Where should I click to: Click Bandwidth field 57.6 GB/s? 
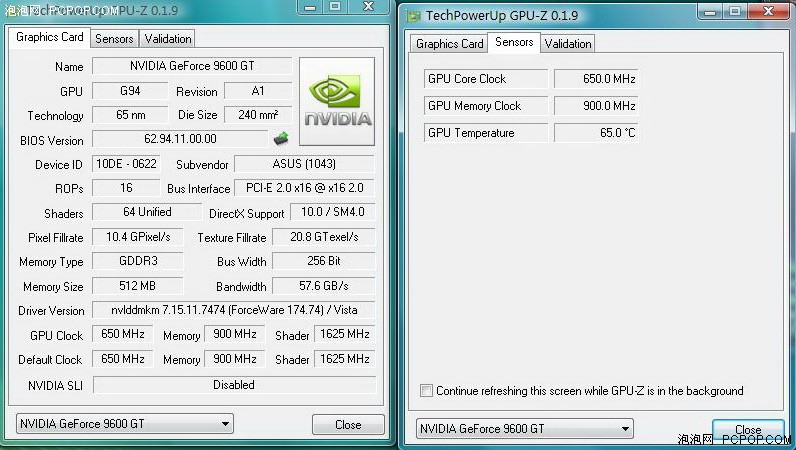click(x=324, y=285)
